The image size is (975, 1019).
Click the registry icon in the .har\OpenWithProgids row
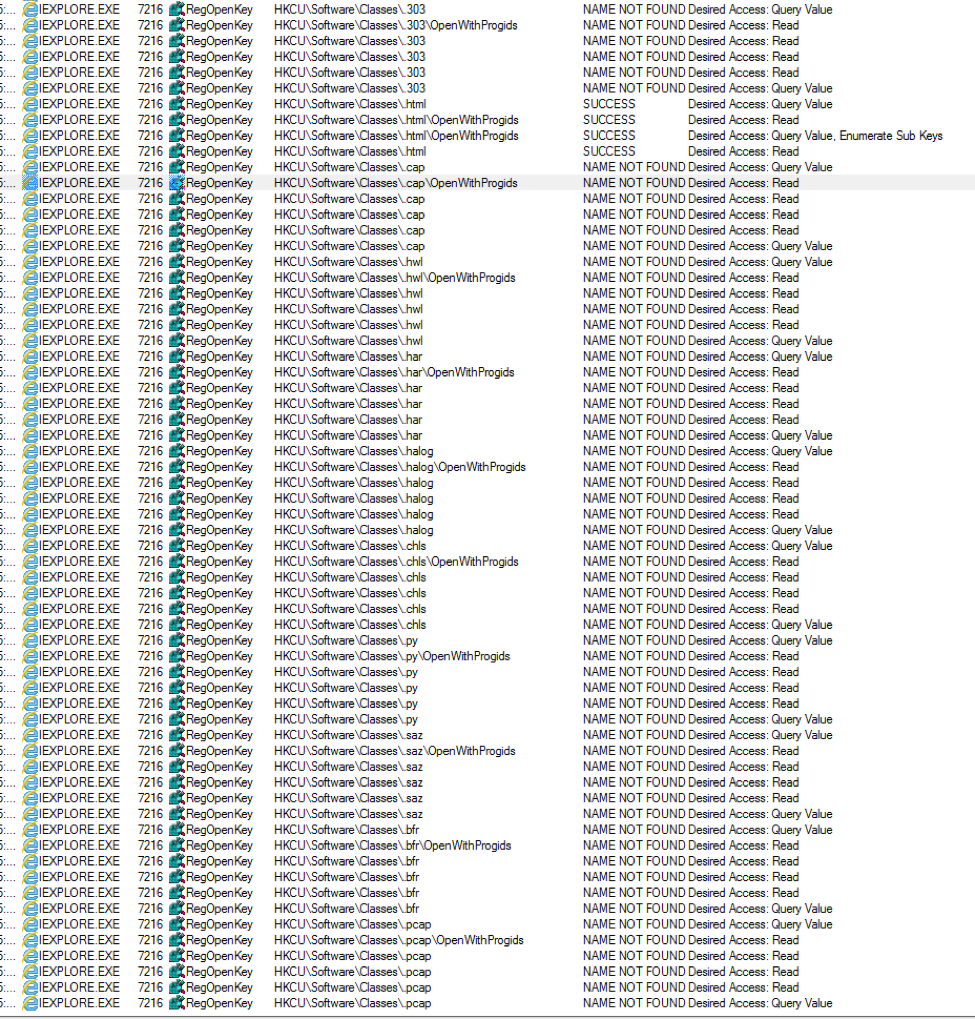177,372
